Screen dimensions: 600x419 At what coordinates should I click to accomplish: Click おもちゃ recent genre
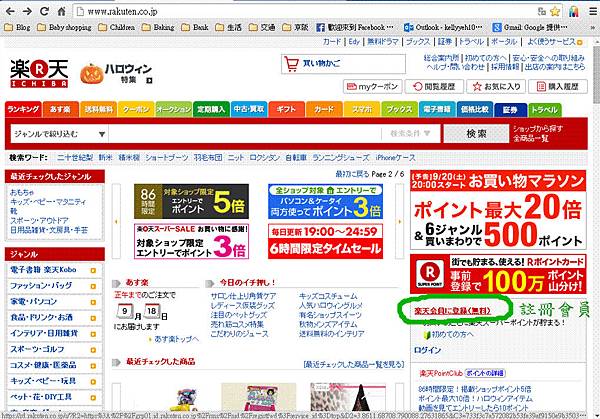click(22, 192)
